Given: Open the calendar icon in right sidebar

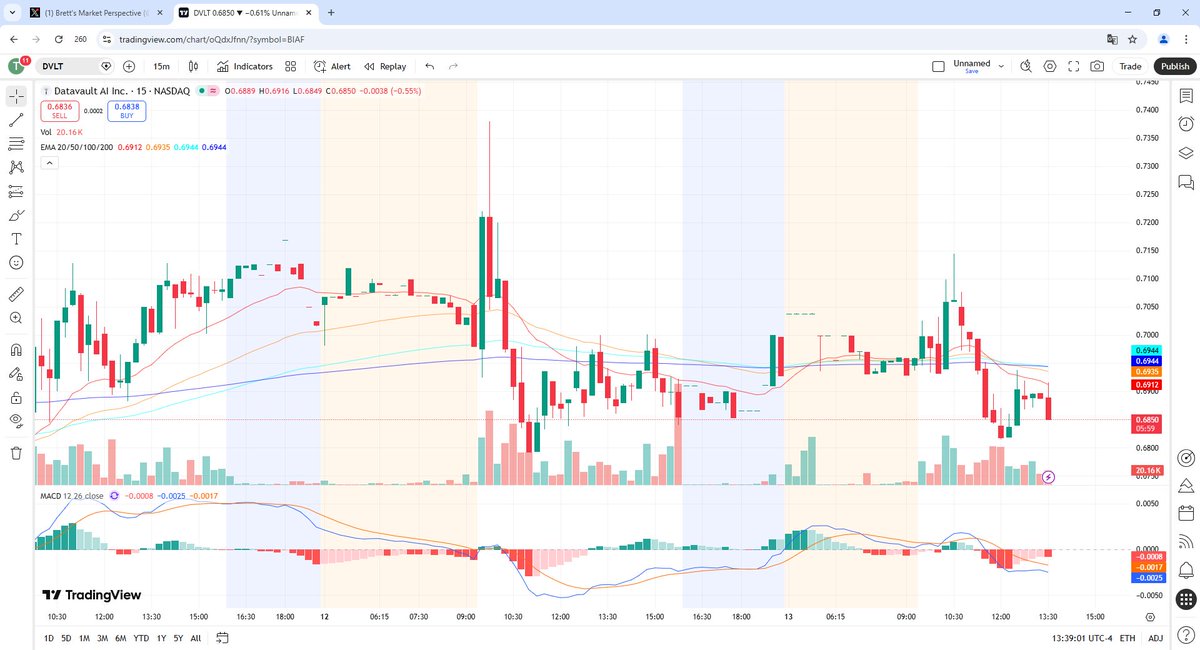Looking at the screenshot, I should [1185, 514].
